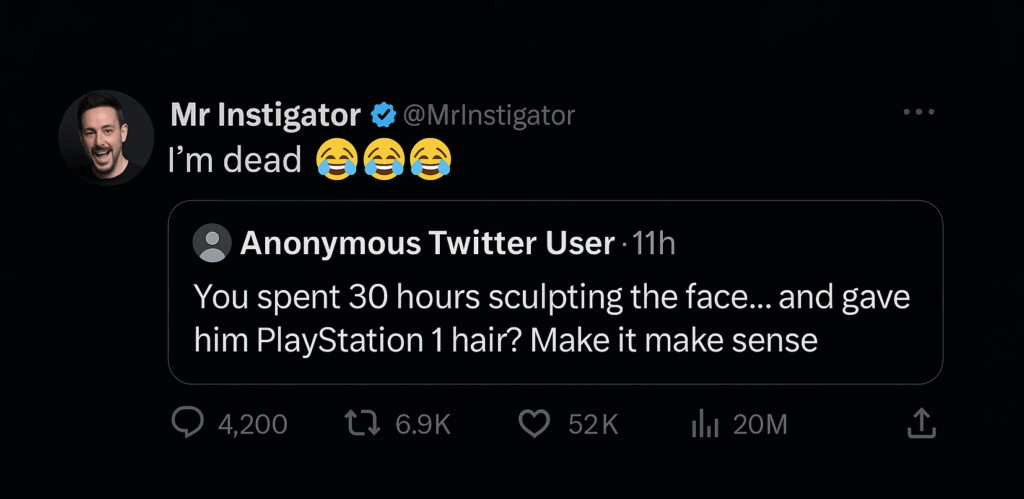Viewport: 1024px width, 499px height.
Task: Like the tweet with the heart icon
Action: click(535, 424)
